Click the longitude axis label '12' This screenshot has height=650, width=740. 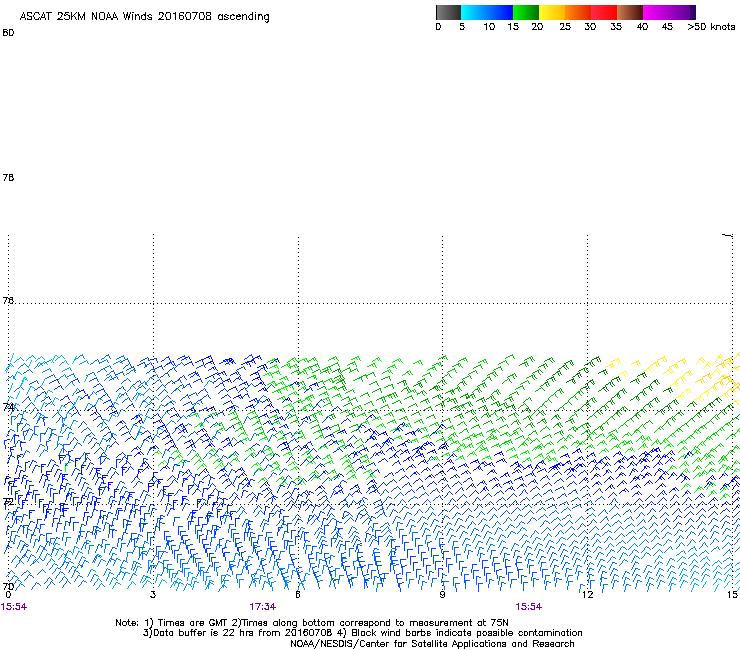(x=587, y=595)
